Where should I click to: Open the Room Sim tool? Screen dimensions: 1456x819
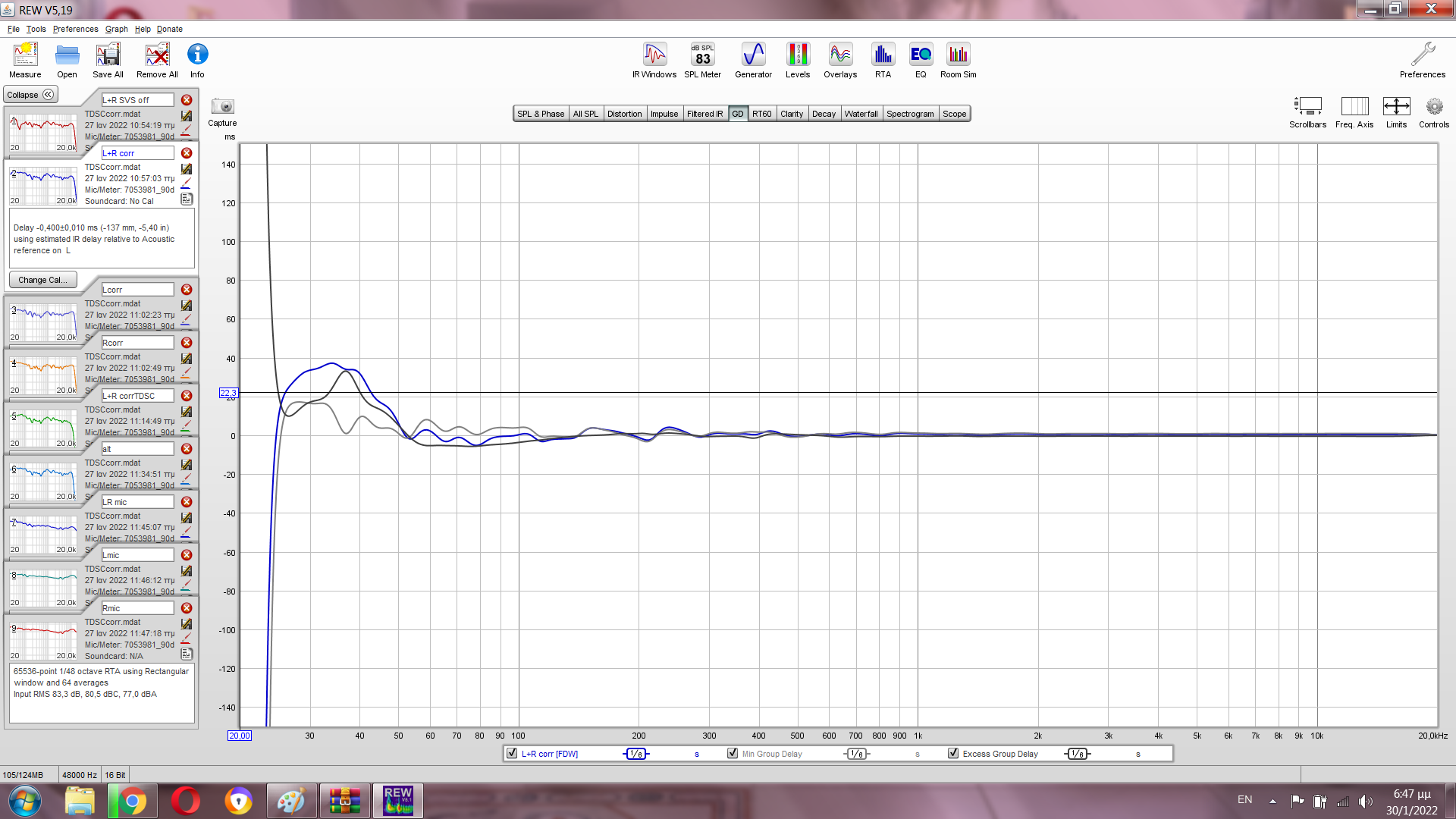click(958, 60)
